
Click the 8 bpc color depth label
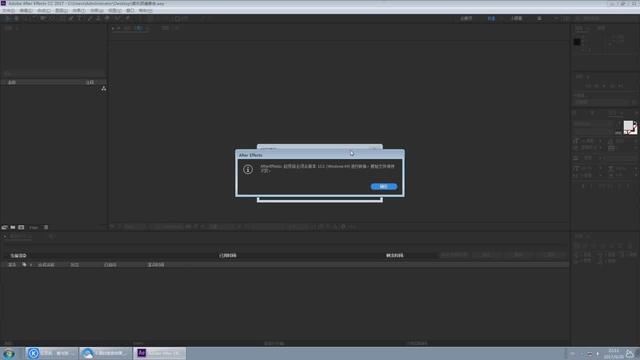[33, 227]
